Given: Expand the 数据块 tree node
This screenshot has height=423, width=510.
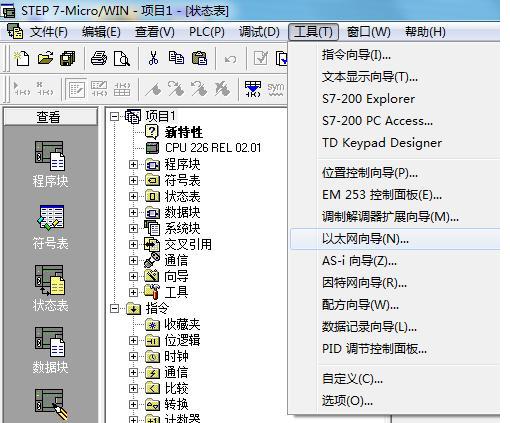Looking at the screenshot, I should (x=133, y=212).
